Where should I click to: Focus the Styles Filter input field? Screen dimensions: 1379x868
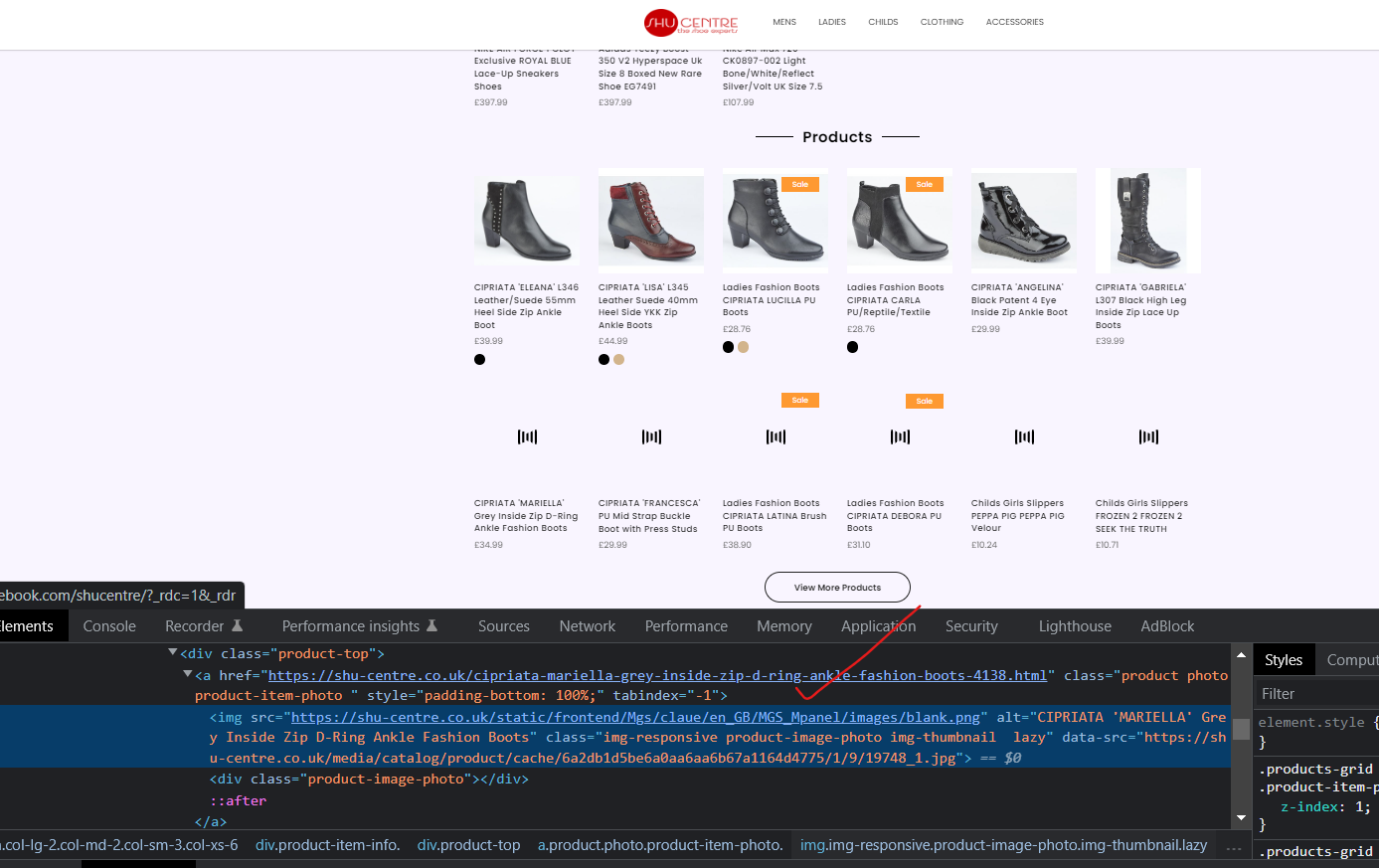pos(1316,694)
